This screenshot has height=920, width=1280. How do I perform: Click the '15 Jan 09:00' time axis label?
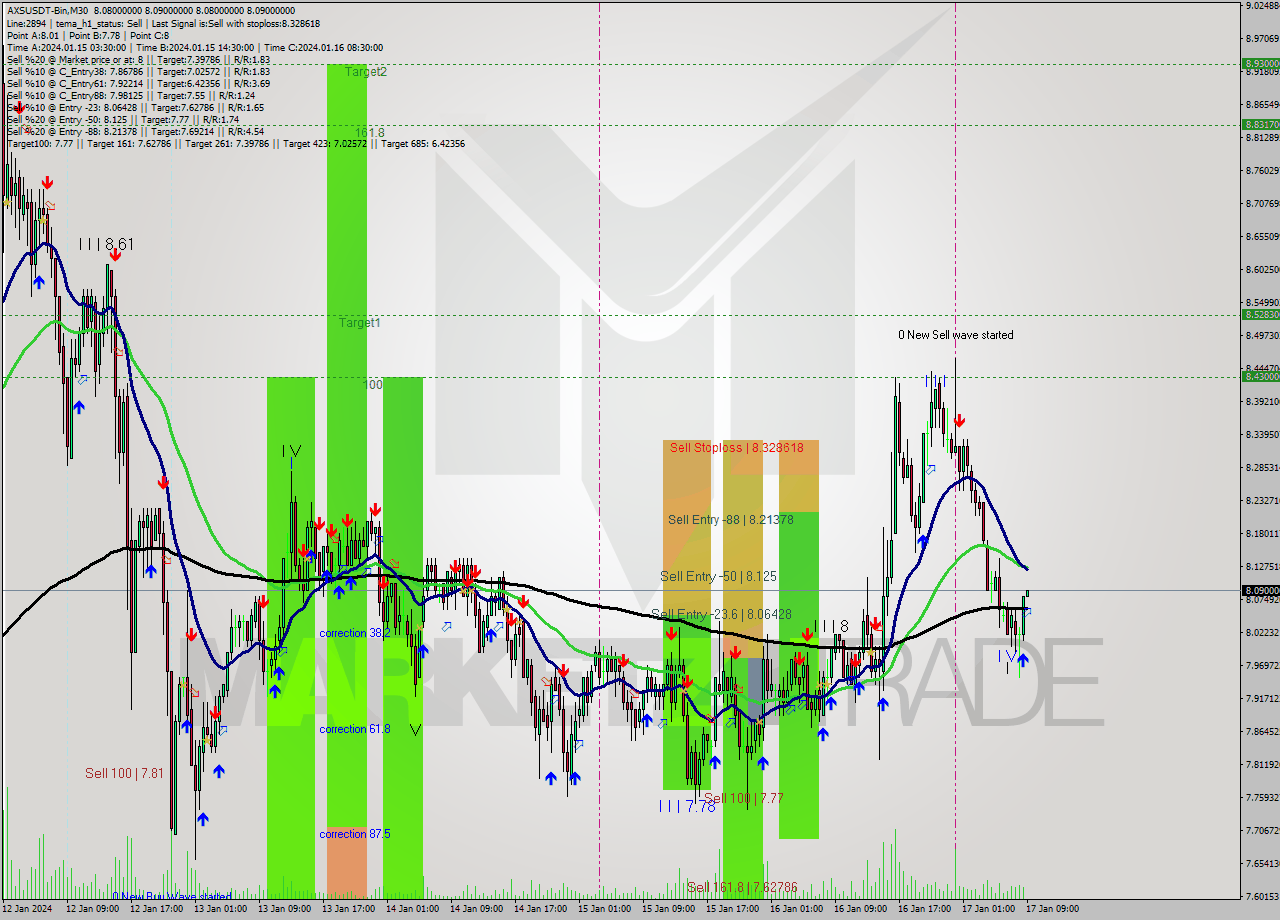[x=669, y=909]
